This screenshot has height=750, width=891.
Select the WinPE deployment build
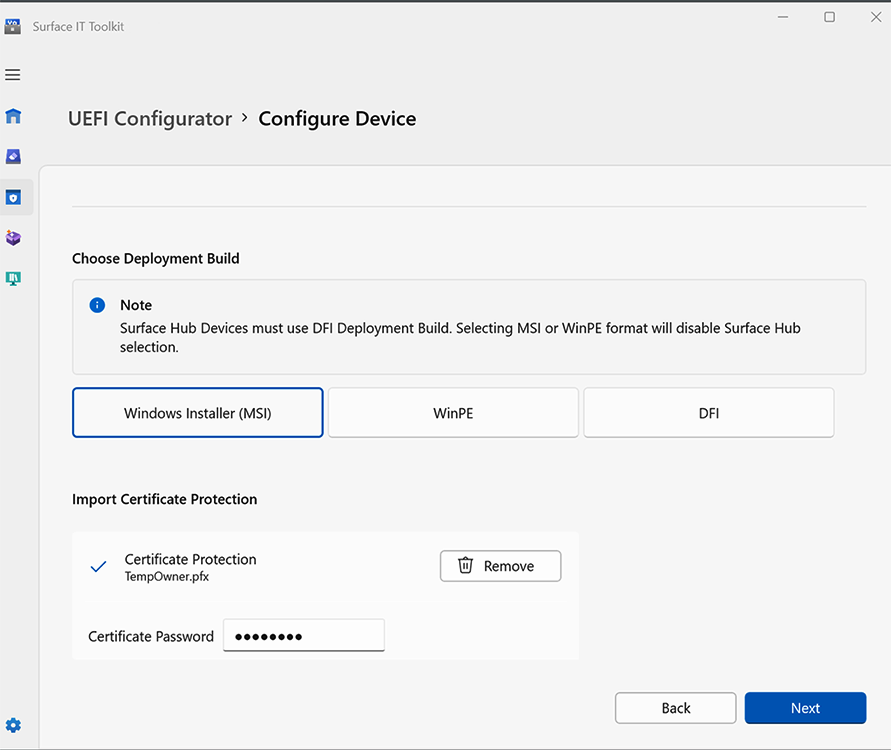point(452,412)
